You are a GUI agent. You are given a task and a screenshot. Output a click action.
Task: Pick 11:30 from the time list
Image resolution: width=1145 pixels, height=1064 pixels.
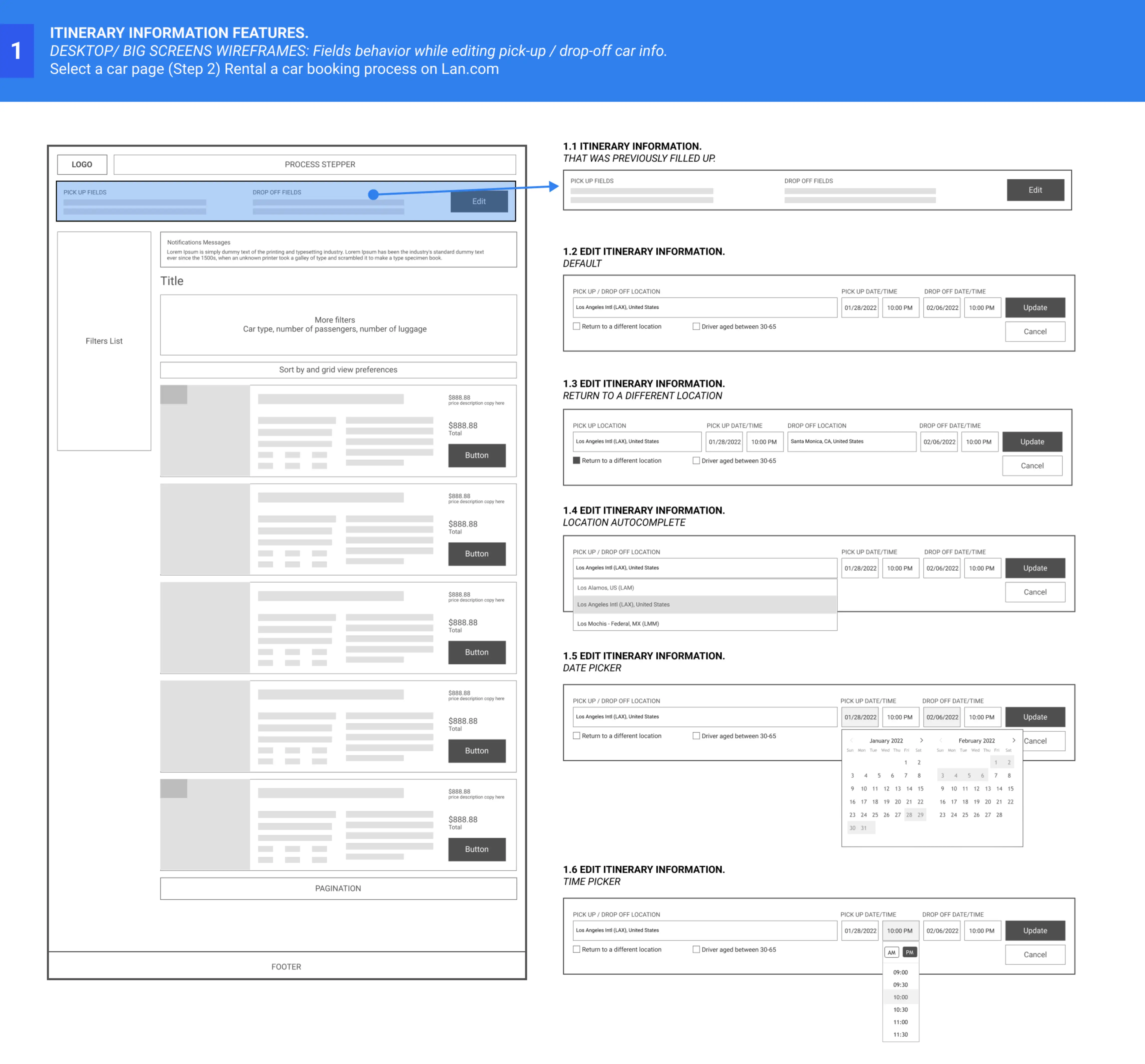[900, 1035]
